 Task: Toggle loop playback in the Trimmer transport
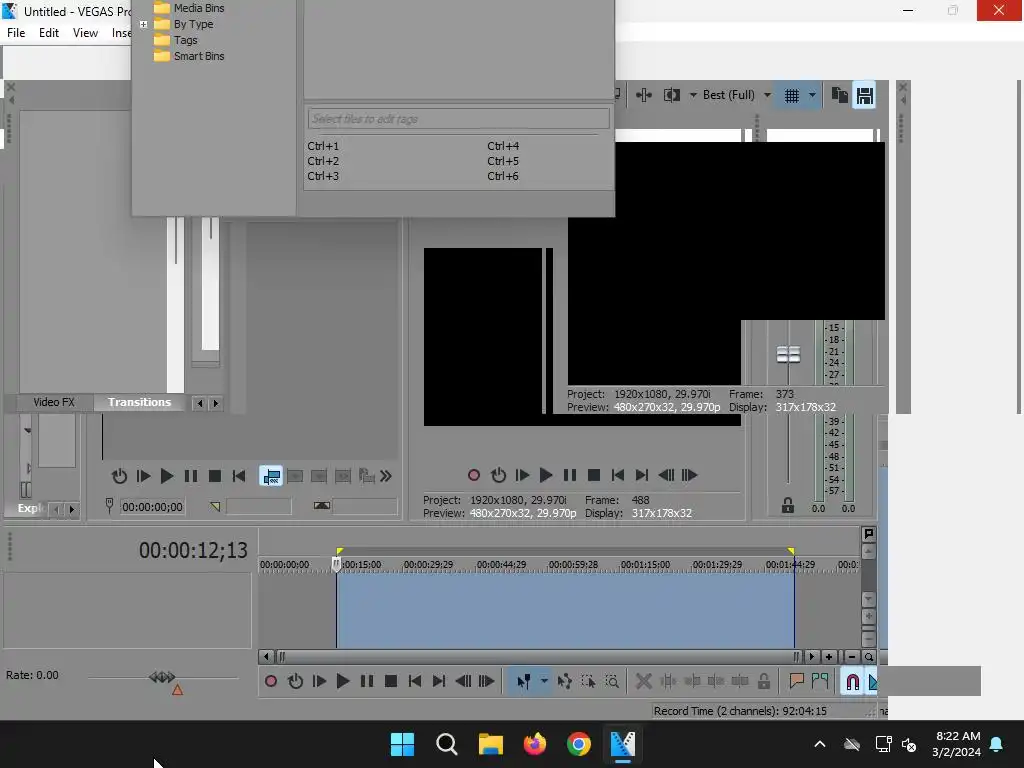pos(119,476)
